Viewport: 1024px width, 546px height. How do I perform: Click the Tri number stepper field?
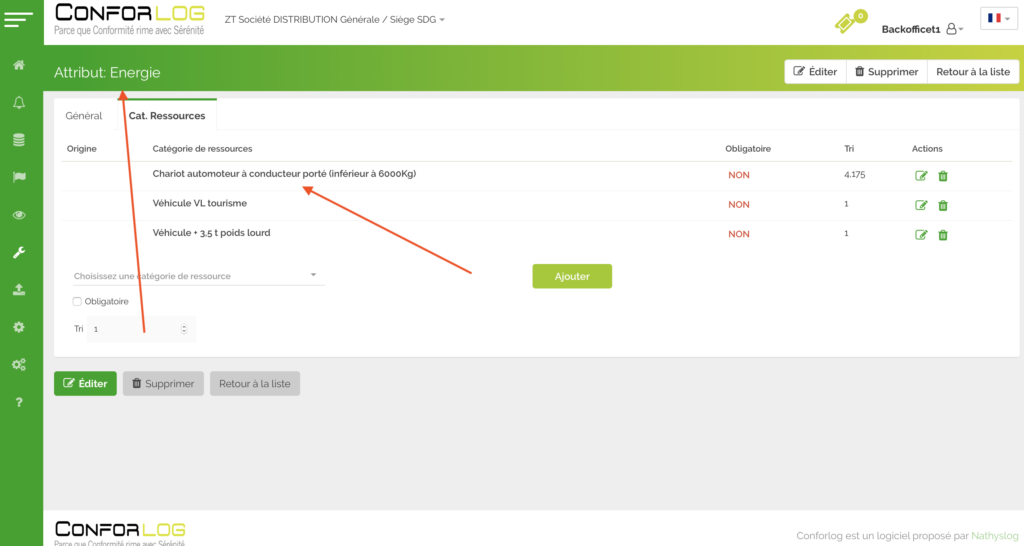coord(139,329)
